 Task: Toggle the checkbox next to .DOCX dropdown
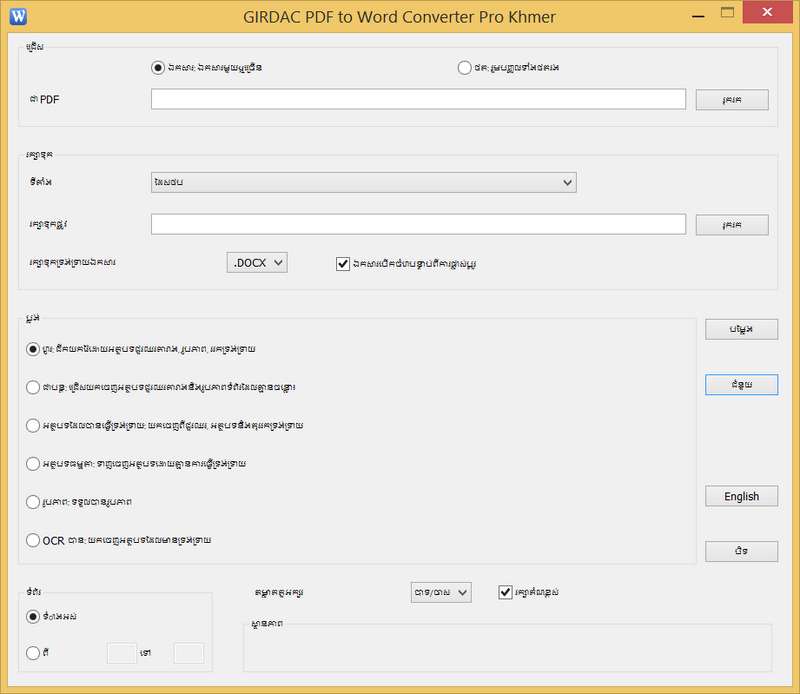[x=343, y=263]
